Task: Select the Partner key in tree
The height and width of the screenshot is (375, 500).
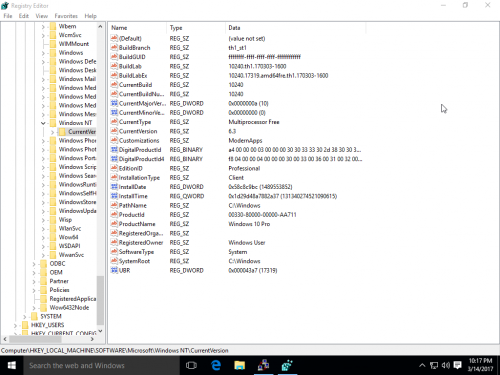Action: [x=59, y=281]
